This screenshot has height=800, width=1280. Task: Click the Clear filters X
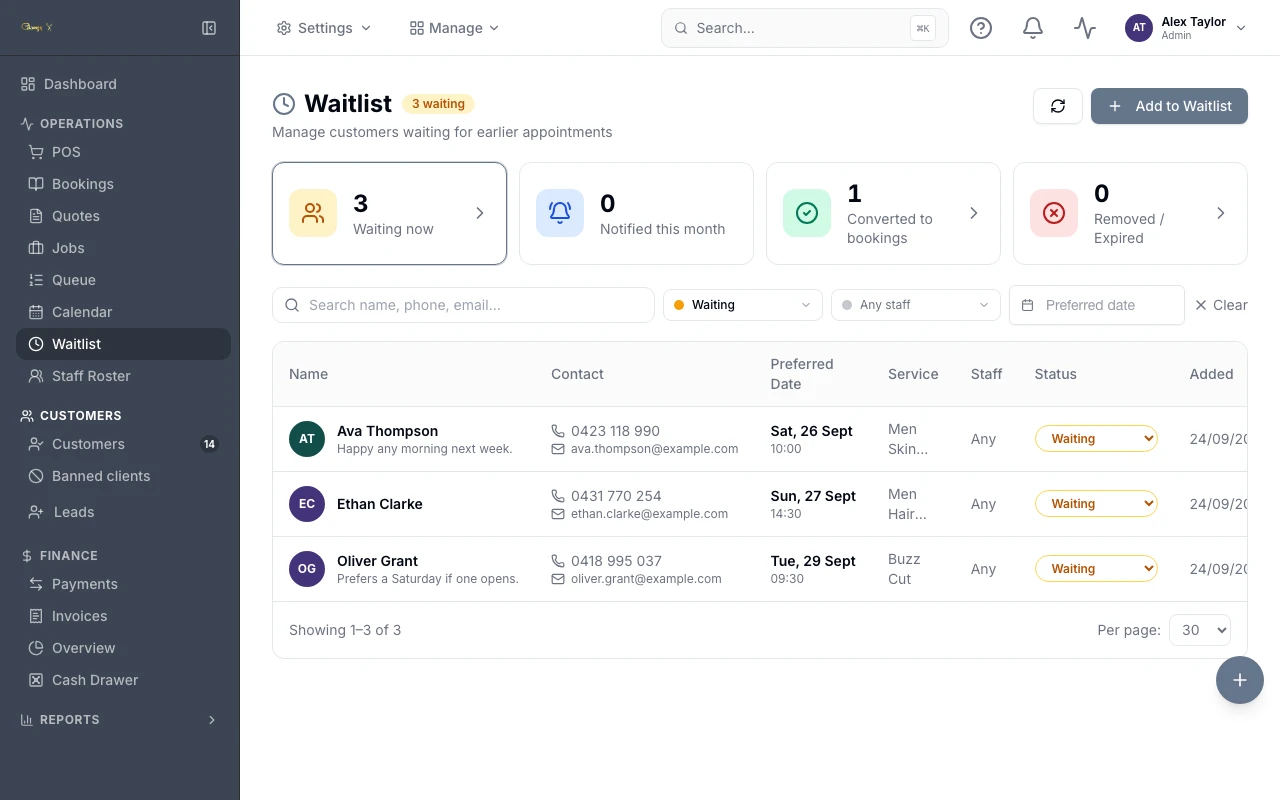1221,305
